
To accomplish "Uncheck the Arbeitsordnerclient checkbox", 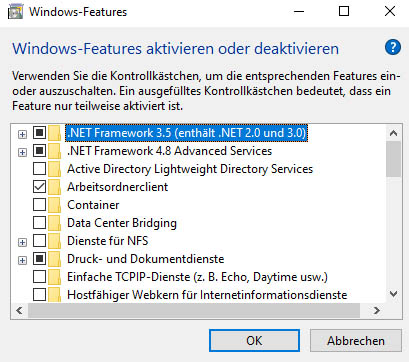I will [39, 187].
